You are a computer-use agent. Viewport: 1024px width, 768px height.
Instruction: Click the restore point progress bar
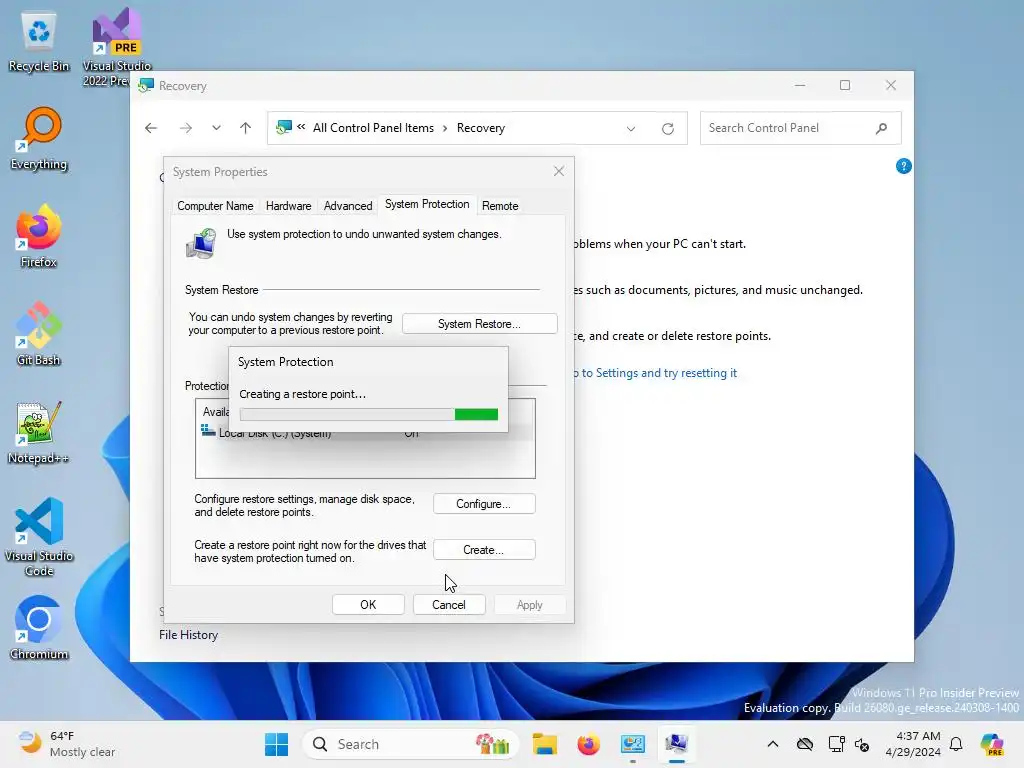369,414
